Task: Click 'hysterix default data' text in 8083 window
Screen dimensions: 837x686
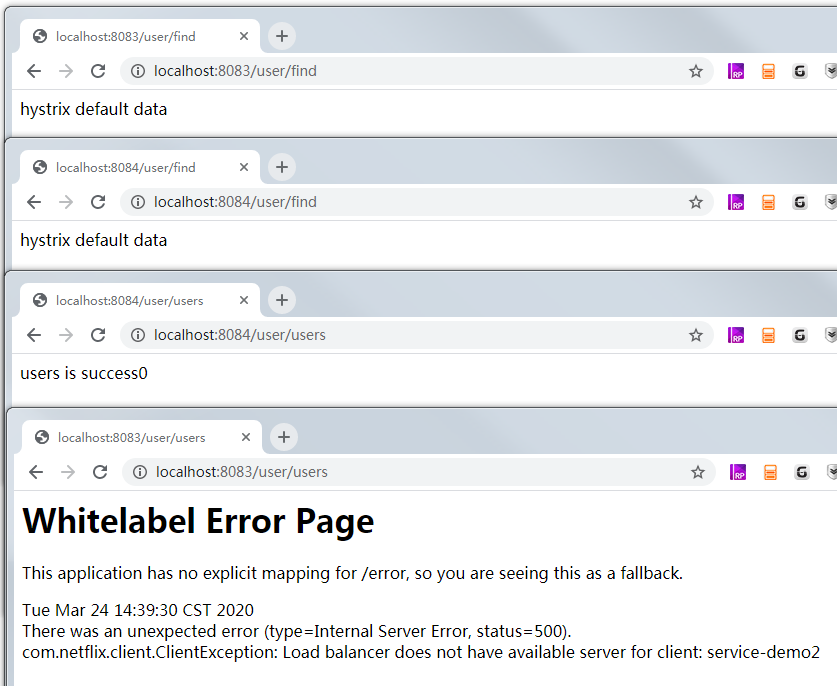Action: click(93, 109)
